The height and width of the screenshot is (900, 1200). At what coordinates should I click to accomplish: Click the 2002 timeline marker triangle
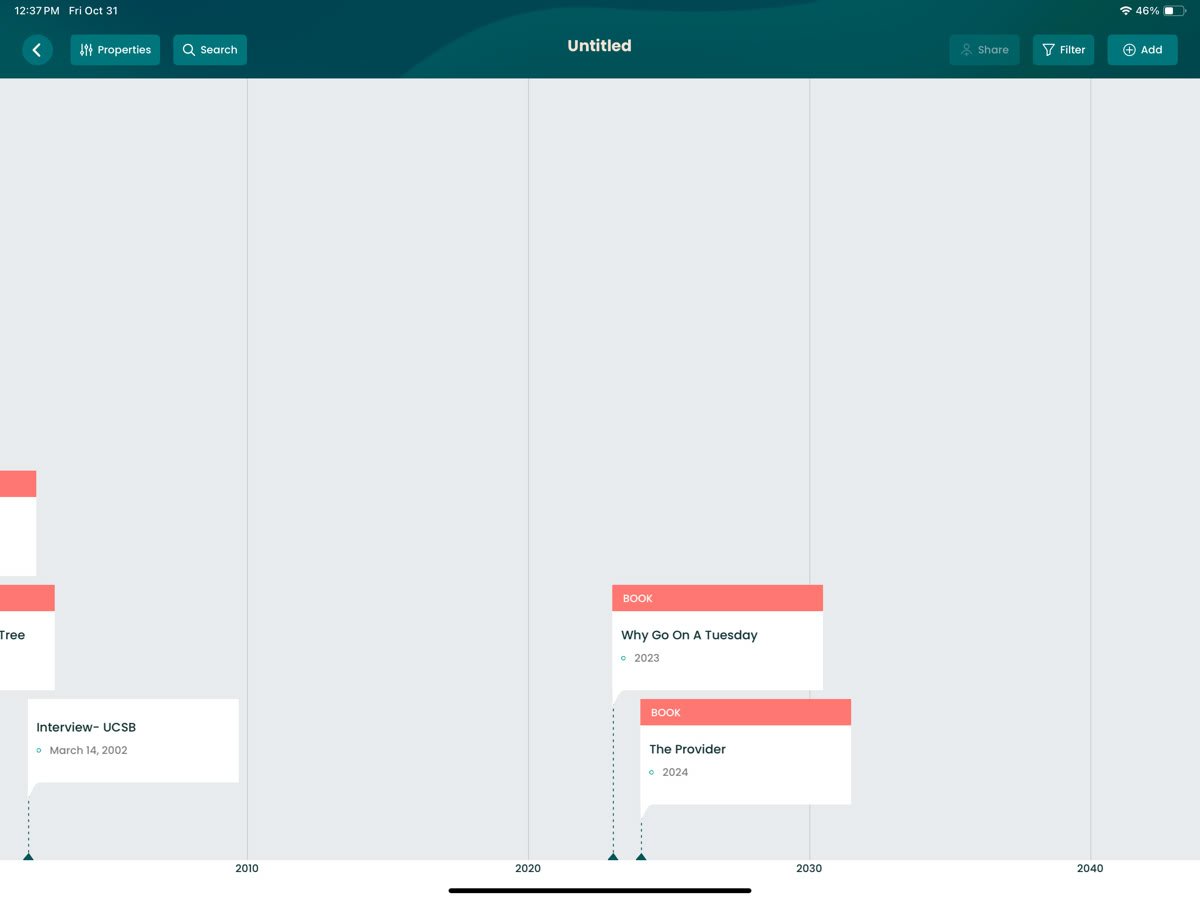[x=28, y=856]
